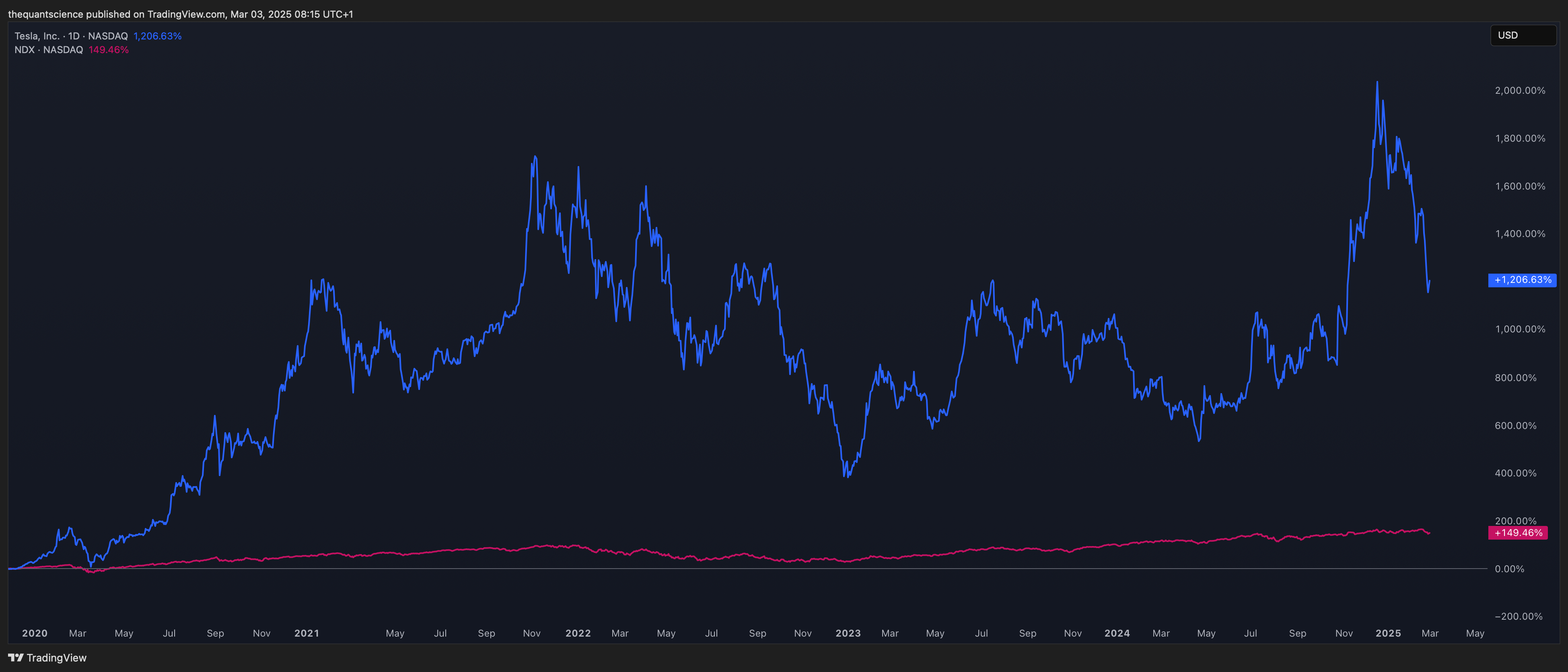Click the 2023 year label on the time axis
Viewport: 1568px width, 672px height.
(848, 633)
